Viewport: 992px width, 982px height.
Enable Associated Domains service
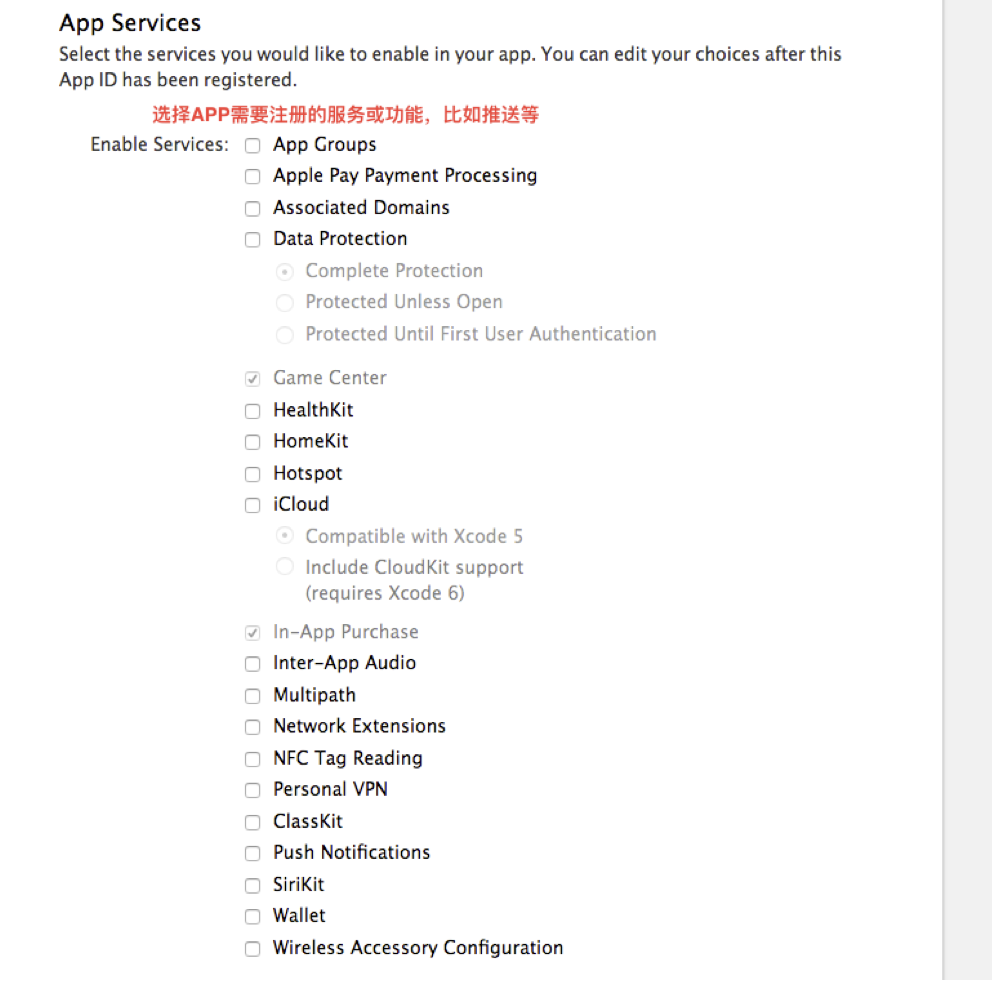coord(252,209)
